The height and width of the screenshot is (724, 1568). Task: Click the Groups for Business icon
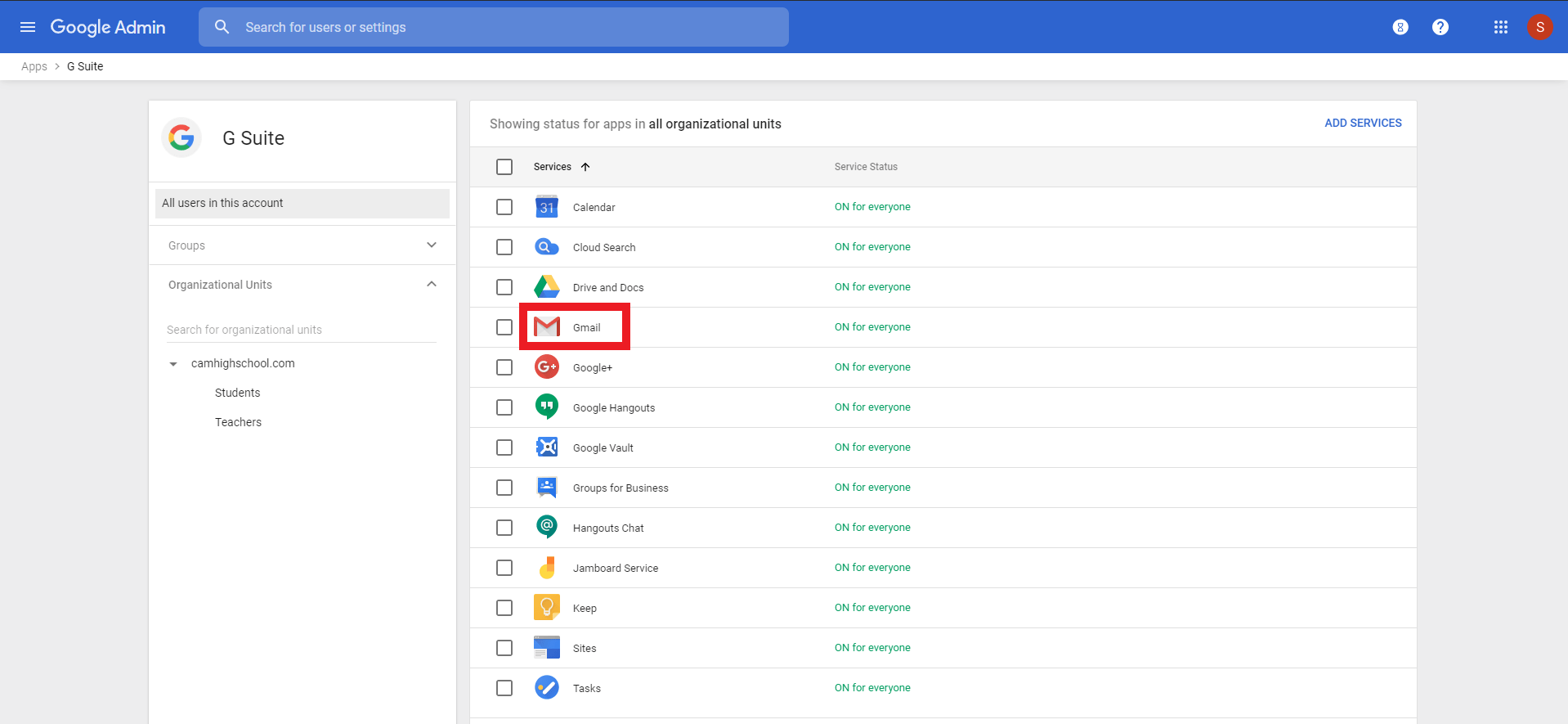pyautogui.click(x=547, y=488)
